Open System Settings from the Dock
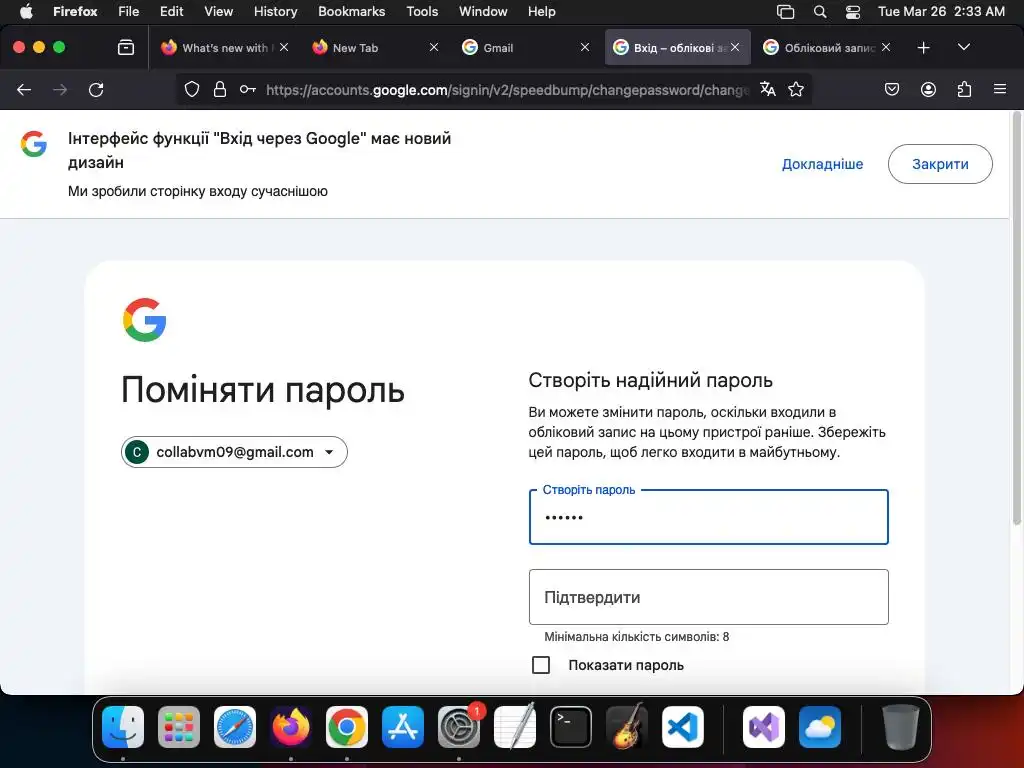Image resolution: width=1024 pixels, height=768 pixels. pos(459,727)
